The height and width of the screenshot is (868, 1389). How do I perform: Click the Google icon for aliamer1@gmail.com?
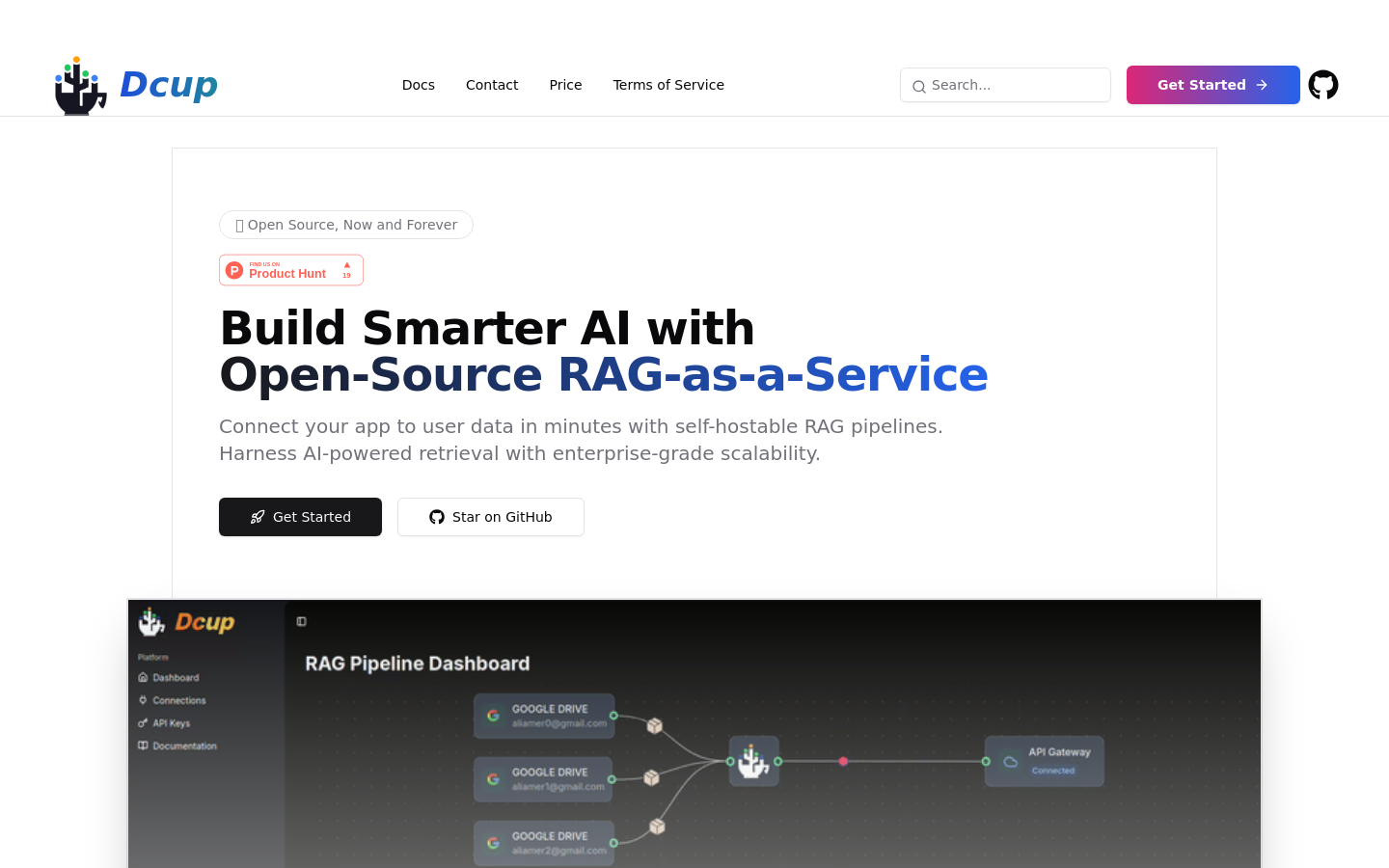[x=493, y=779]
